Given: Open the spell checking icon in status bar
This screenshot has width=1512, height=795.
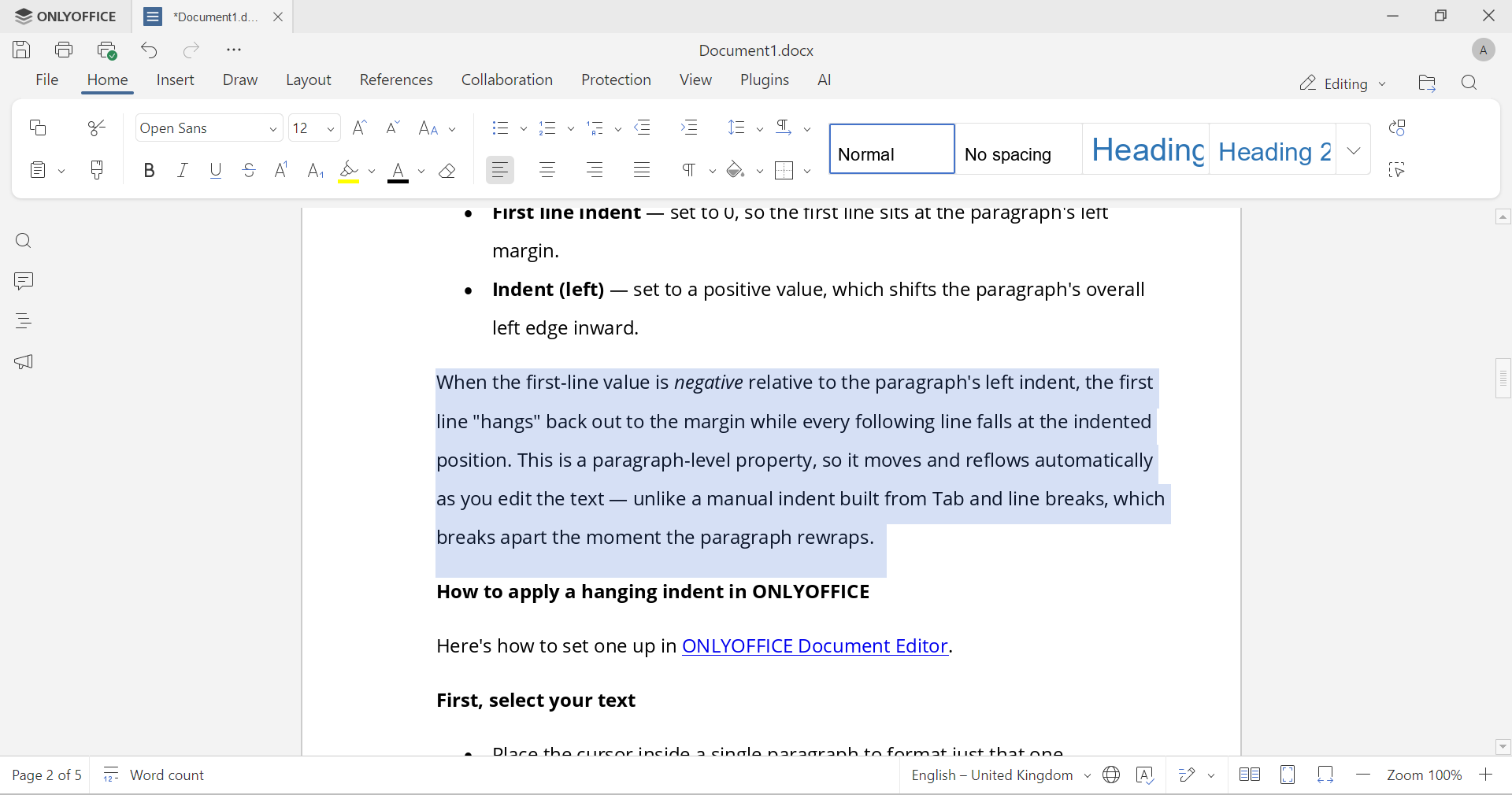Looking at the screenshot, I should coord(1146,775).
